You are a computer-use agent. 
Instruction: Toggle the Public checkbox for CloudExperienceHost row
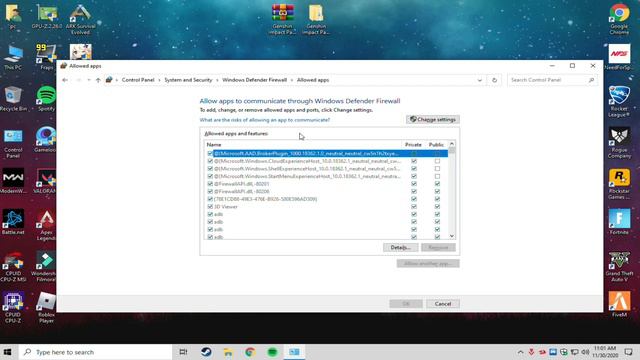coord(437,161)
